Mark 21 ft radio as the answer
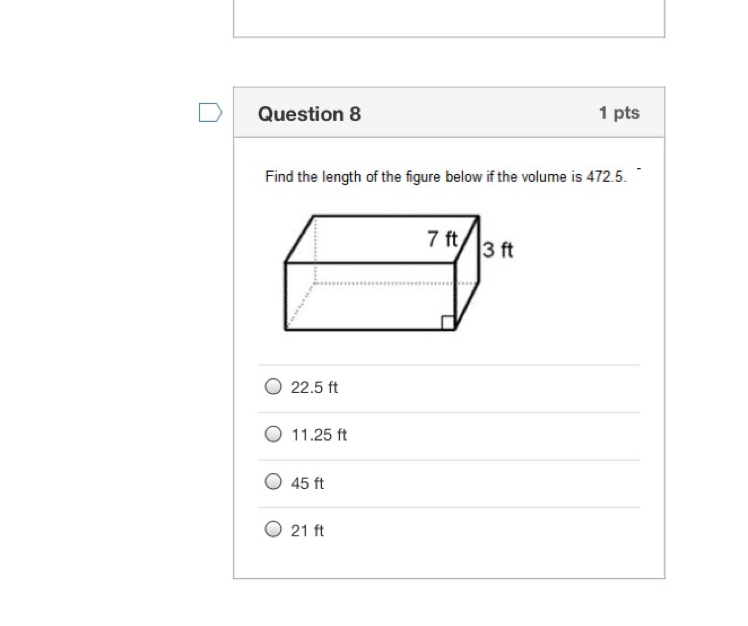Viewport: 748px width, 626px height. pyautogui.click(x=273, y=529)
